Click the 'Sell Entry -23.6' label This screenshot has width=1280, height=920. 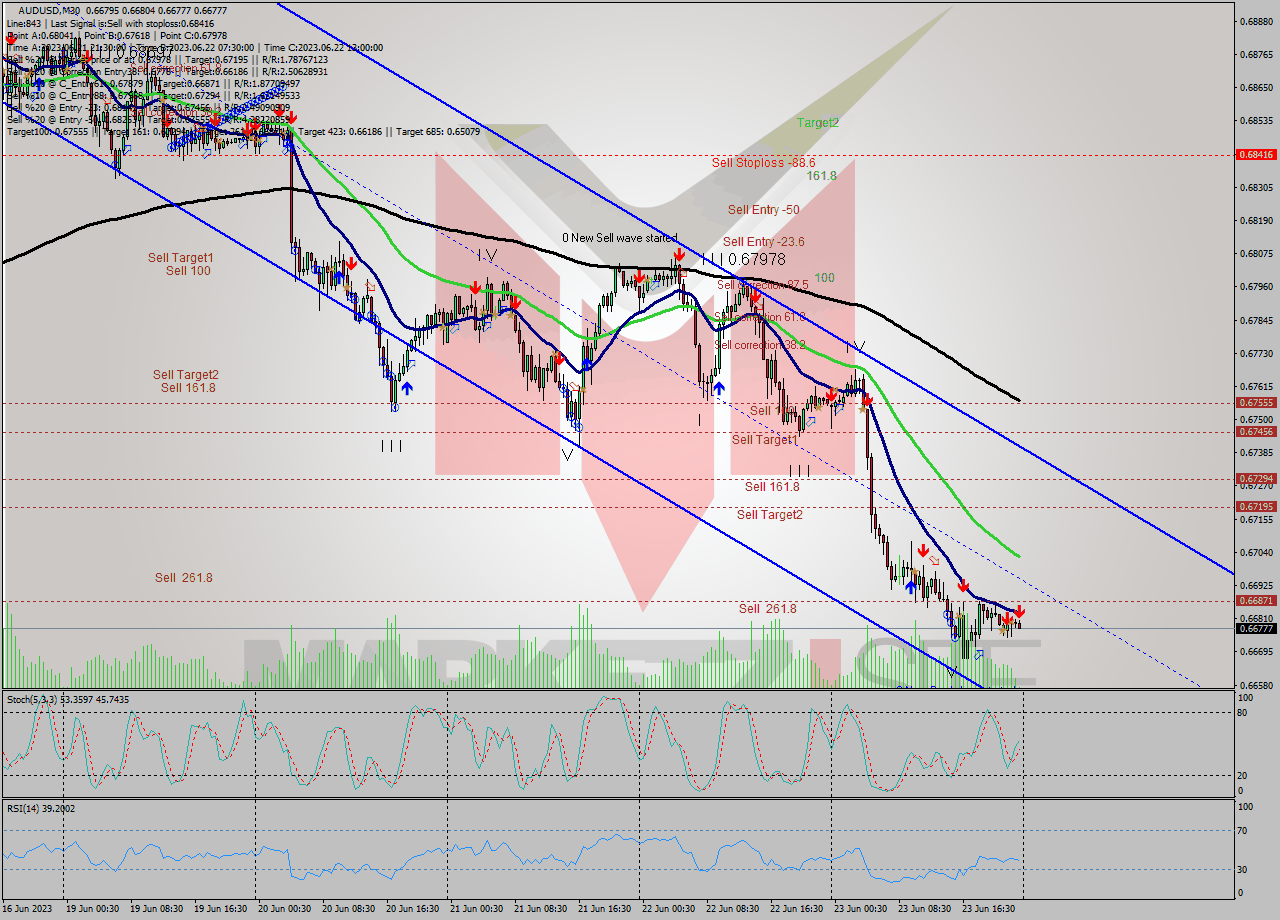[x=764, y=242]
